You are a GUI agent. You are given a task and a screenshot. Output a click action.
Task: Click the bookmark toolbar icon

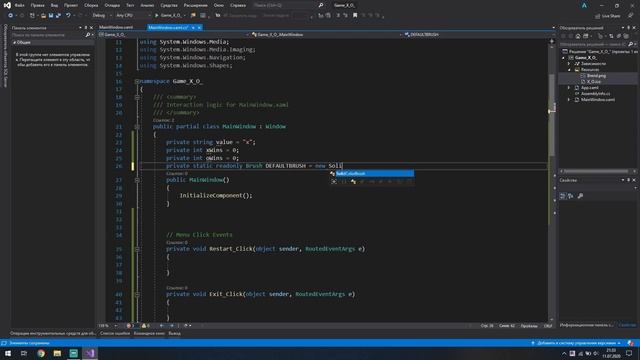[x=355, y=16]
